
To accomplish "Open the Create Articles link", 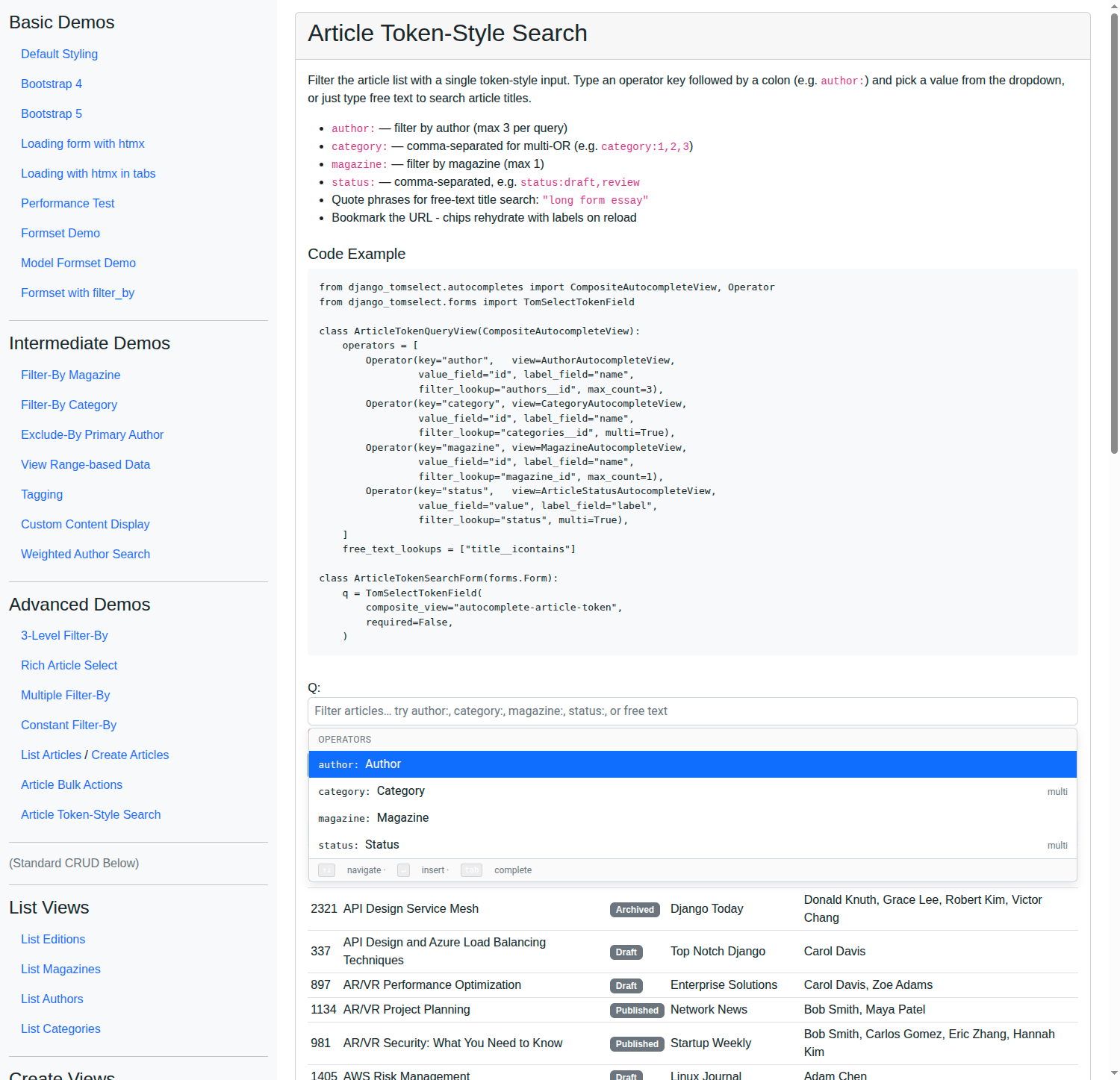I will (x=131, y=755).
